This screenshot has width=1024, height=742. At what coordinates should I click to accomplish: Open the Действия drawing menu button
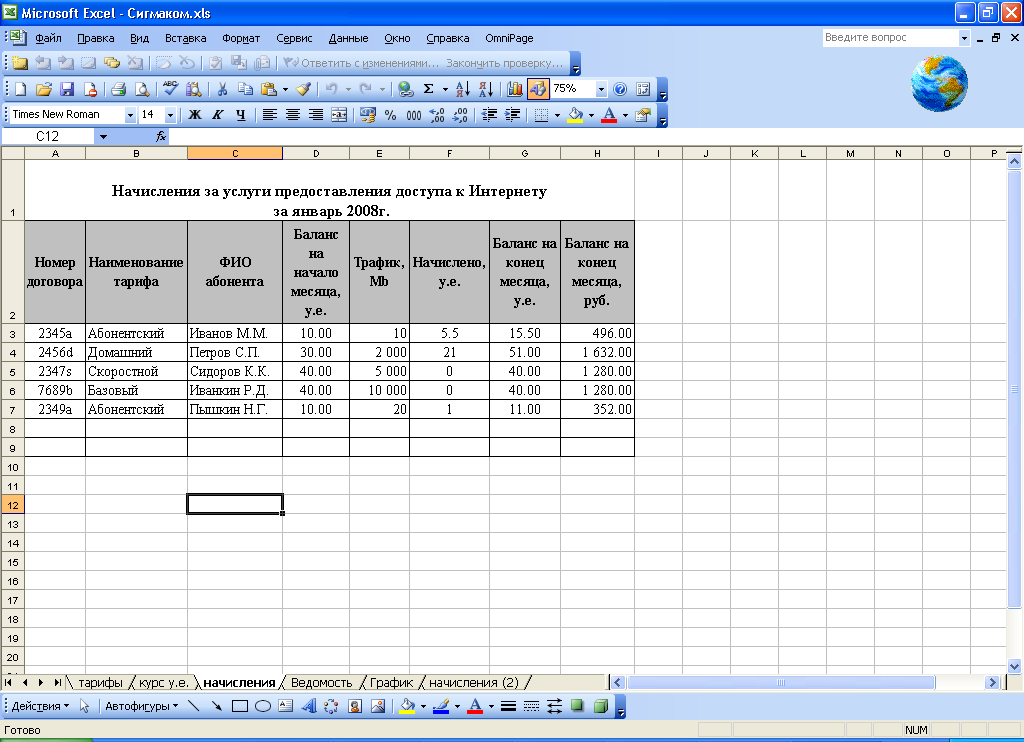pyautogui.click(x=40, y=706)
